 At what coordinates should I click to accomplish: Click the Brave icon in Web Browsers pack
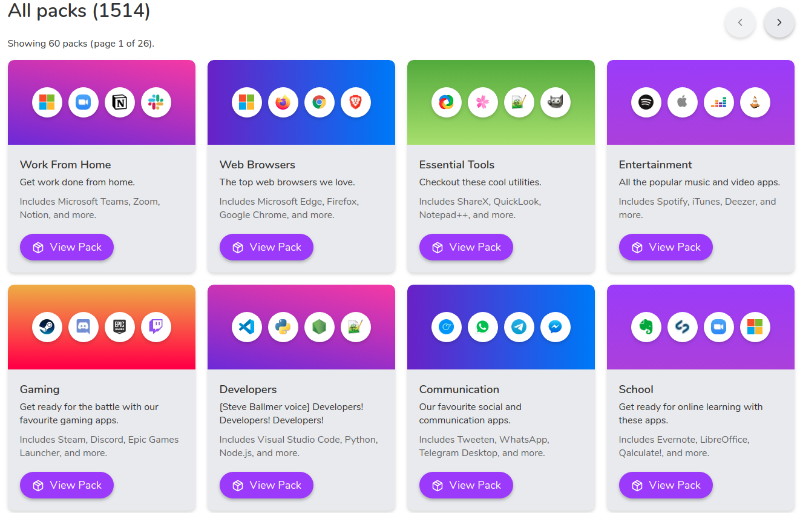point(355,102)
